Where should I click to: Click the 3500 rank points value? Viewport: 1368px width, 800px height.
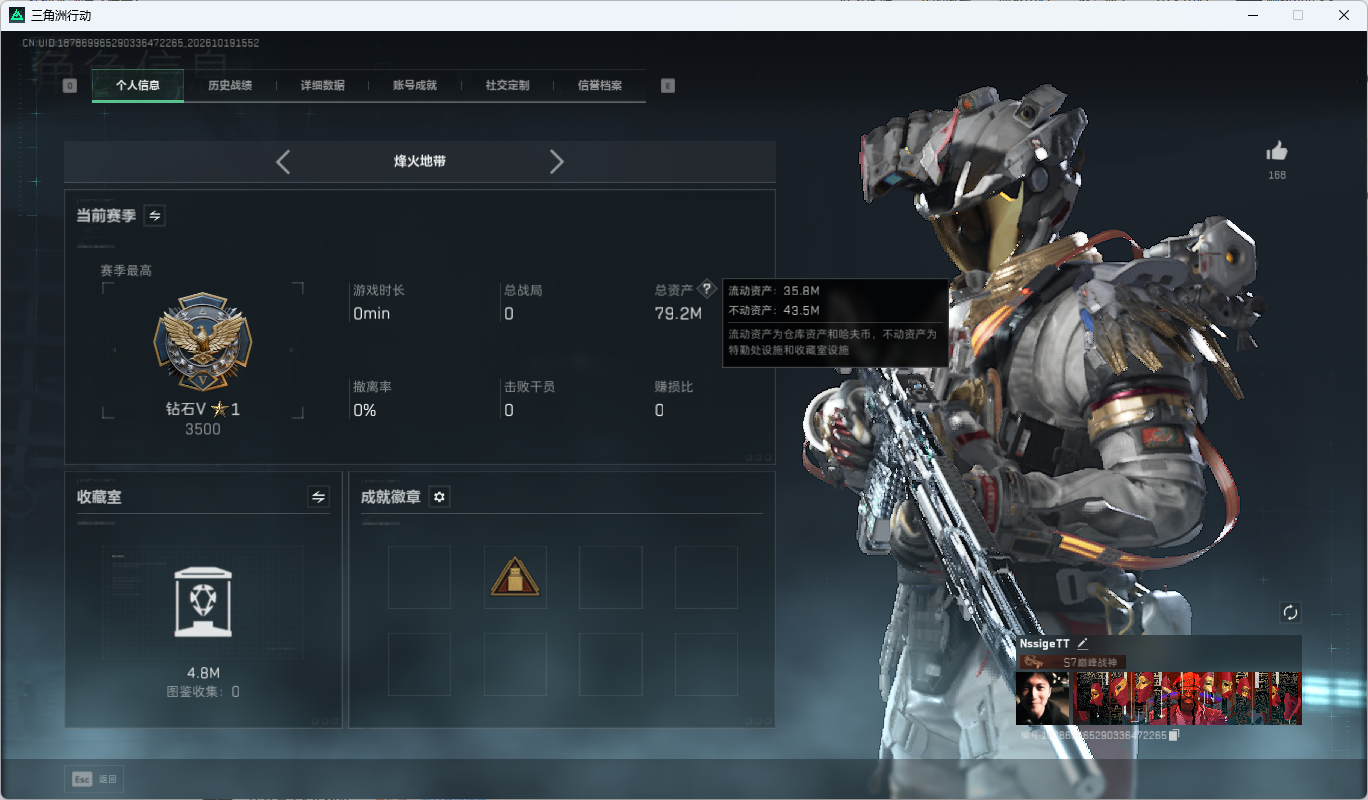[x=203, y=430]
